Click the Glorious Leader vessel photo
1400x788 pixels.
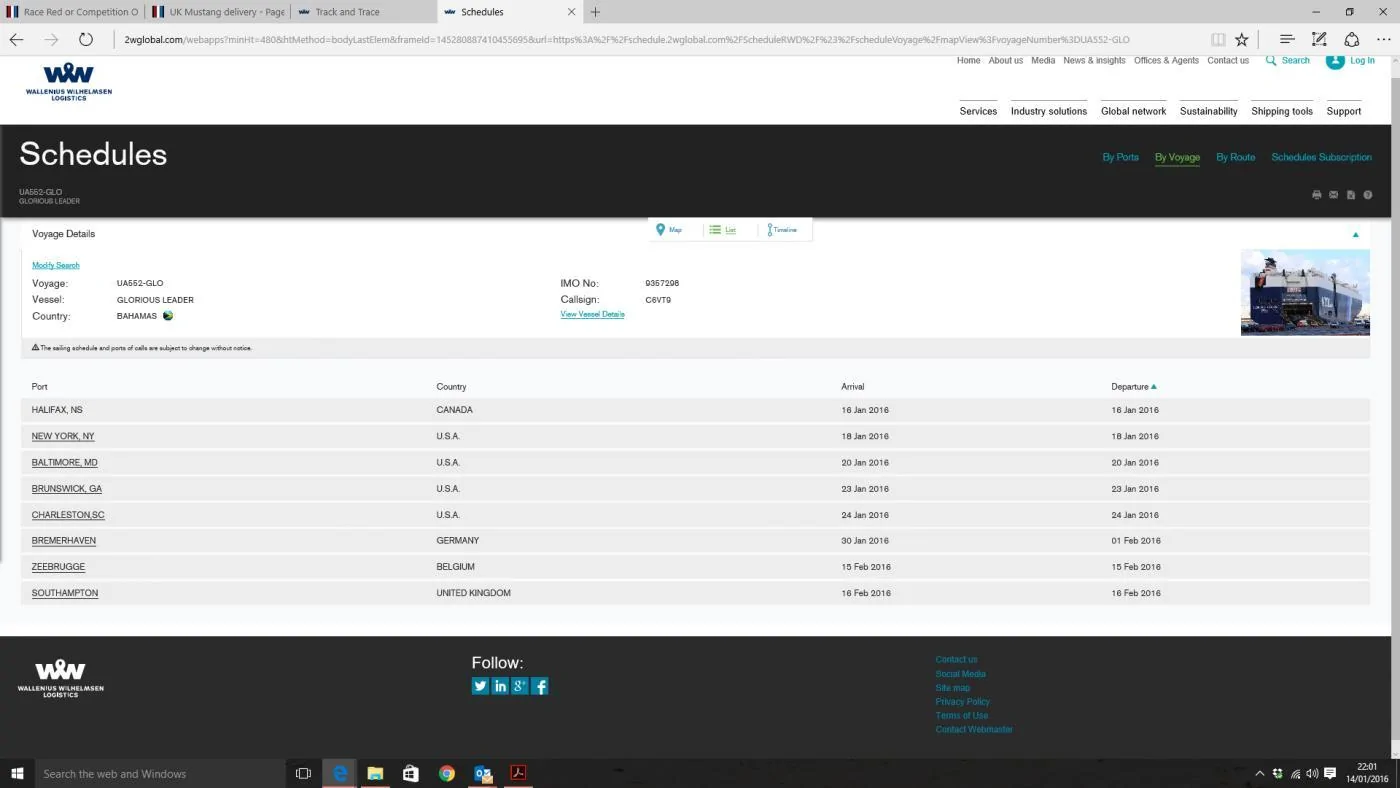point(1305,292)
